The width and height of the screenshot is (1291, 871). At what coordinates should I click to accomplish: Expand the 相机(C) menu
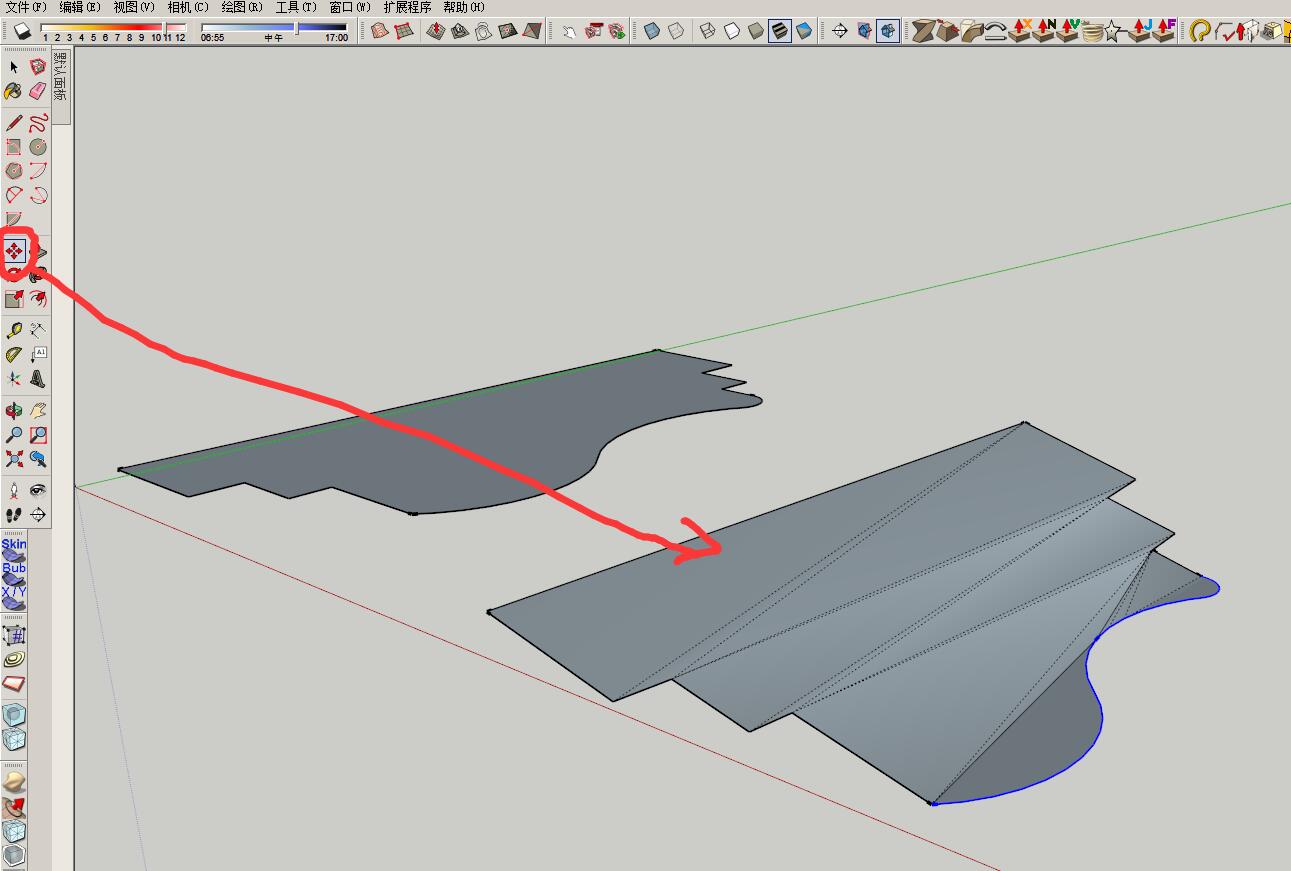pyautogui.click(x=188, y=7)
